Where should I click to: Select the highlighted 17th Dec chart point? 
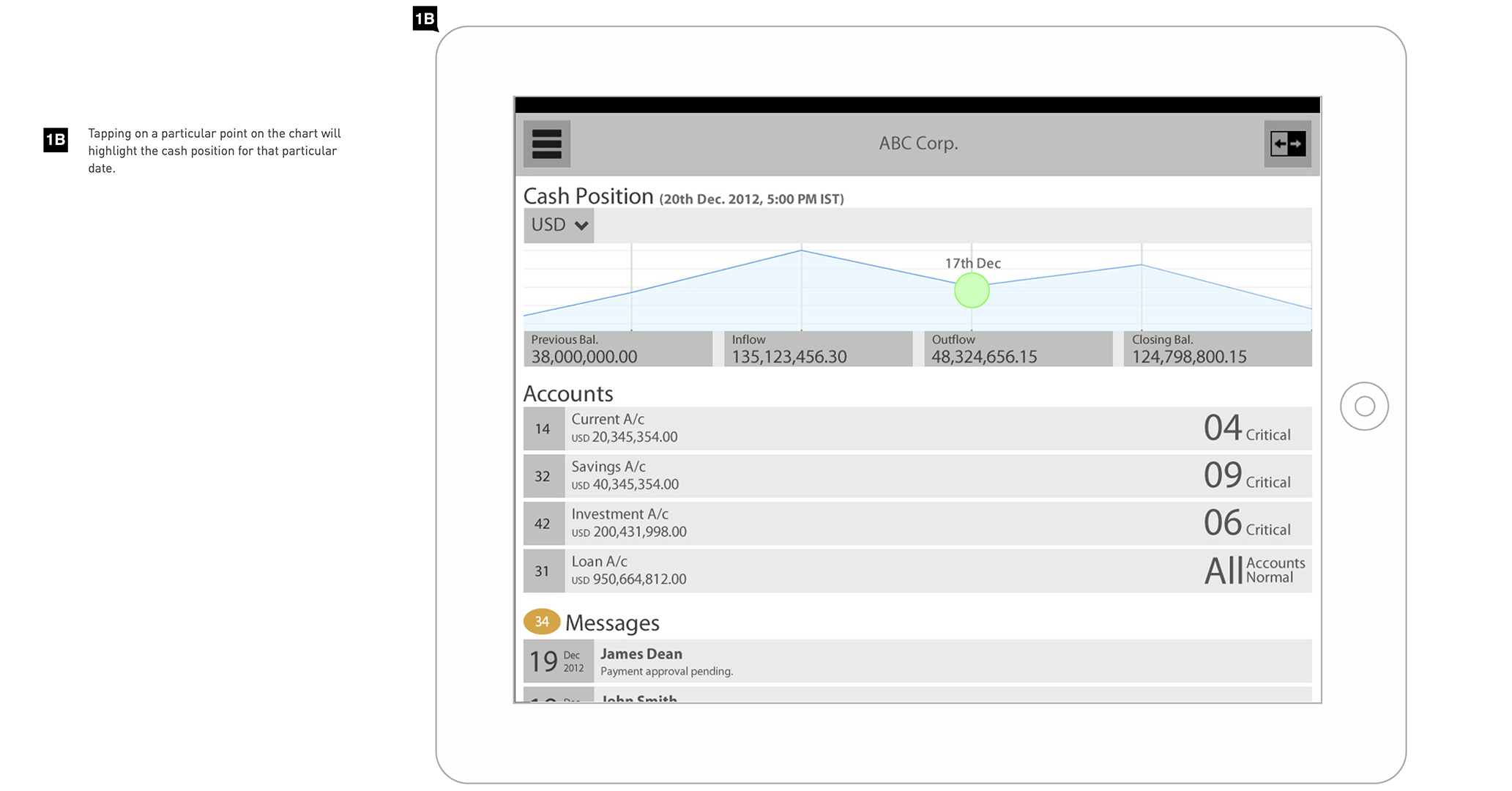[972, 290]
